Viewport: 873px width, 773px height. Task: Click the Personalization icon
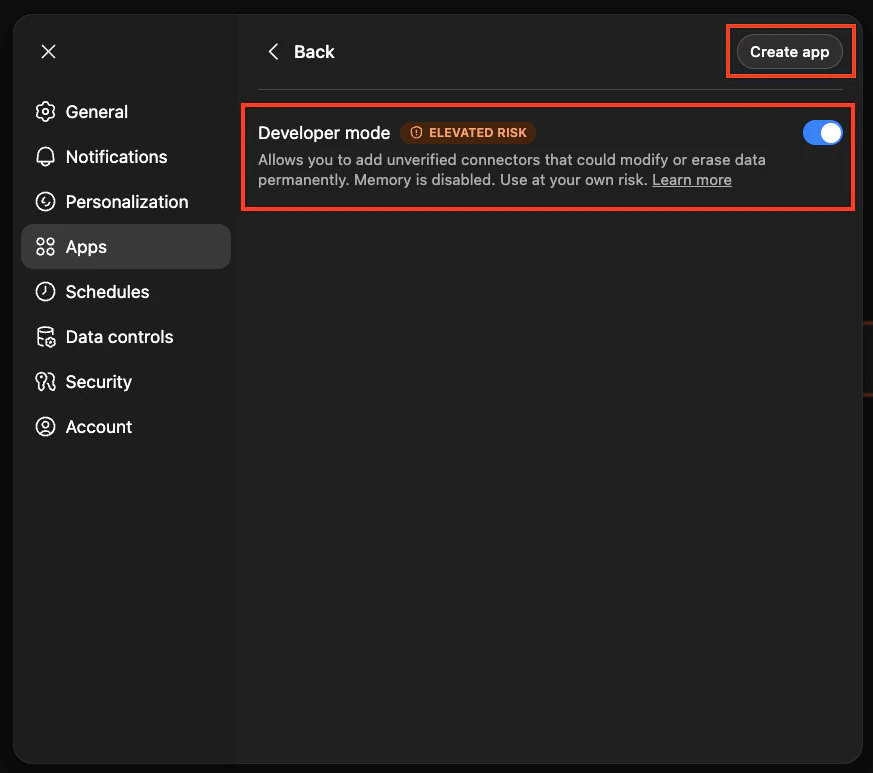click(x=46, y=202)
